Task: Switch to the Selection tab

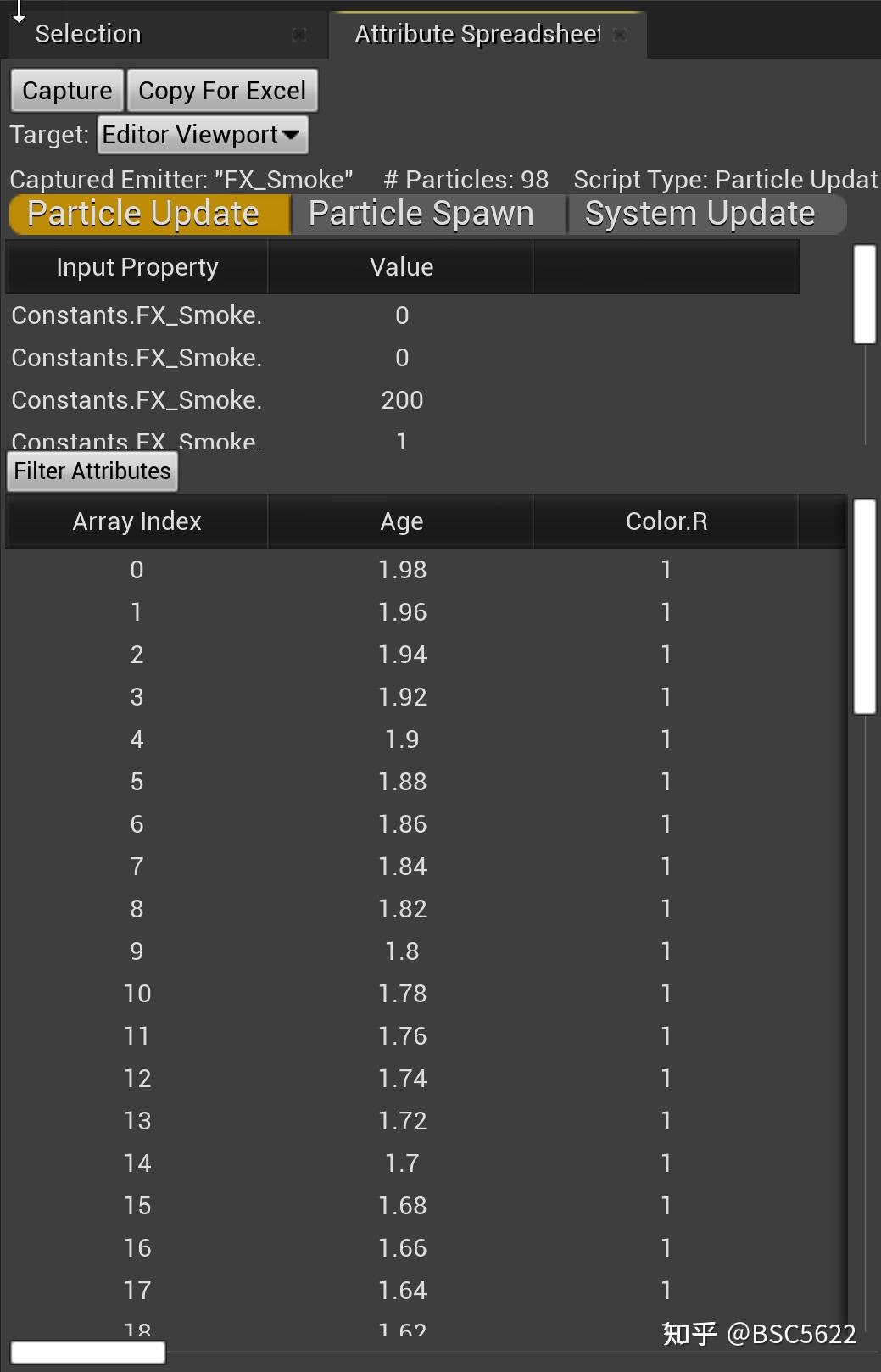Action: [88, 35]
